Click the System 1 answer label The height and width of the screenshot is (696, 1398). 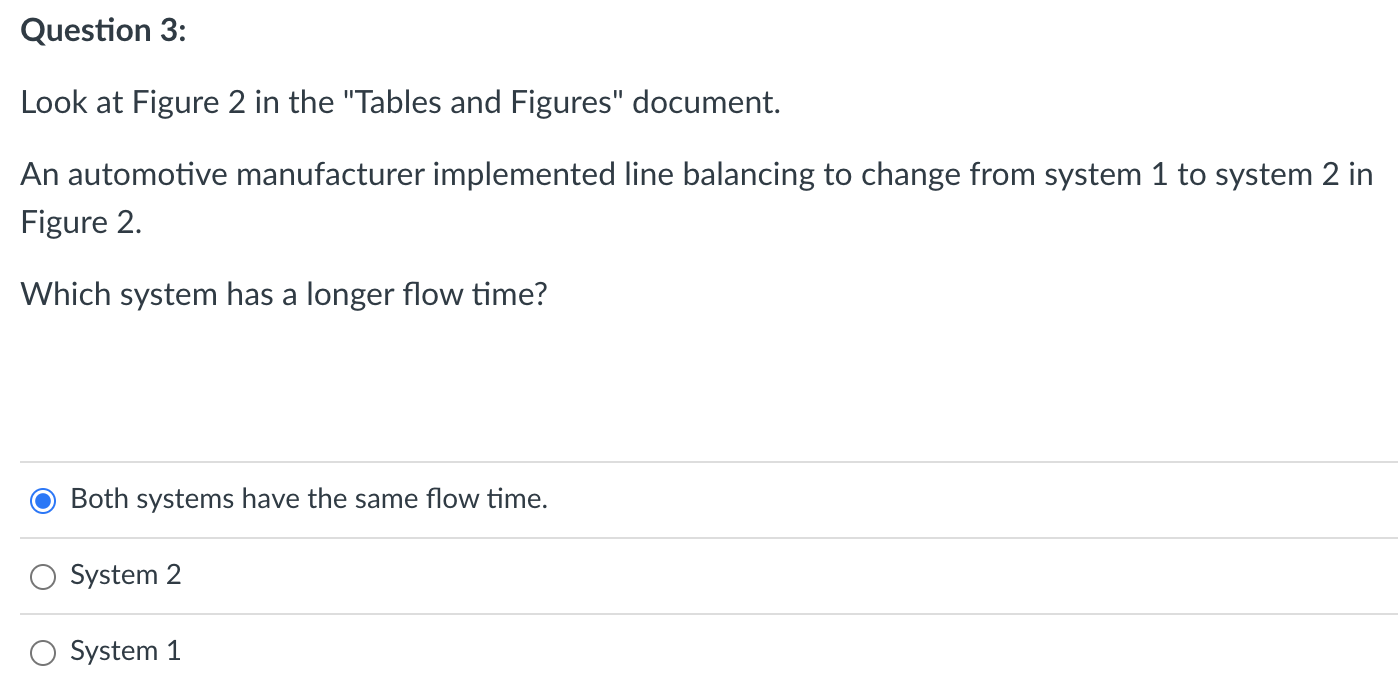point(125,651)
